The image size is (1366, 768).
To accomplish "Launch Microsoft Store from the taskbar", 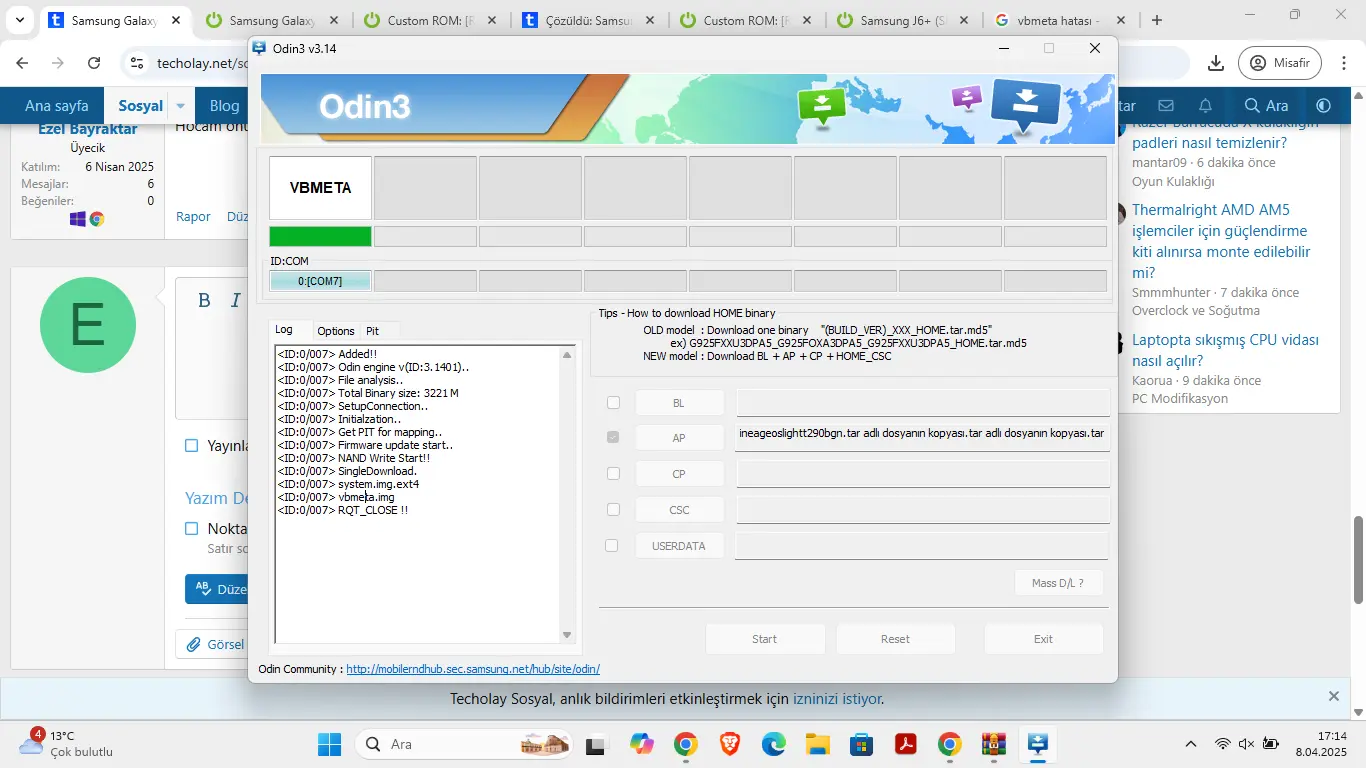I will (x=862, y=744).
